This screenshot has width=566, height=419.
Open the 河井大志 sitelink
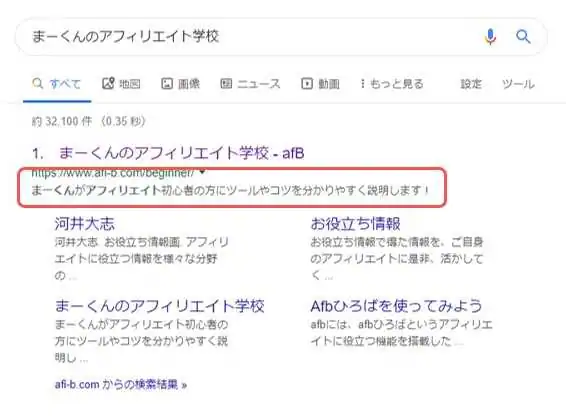(x=84, y=224)
